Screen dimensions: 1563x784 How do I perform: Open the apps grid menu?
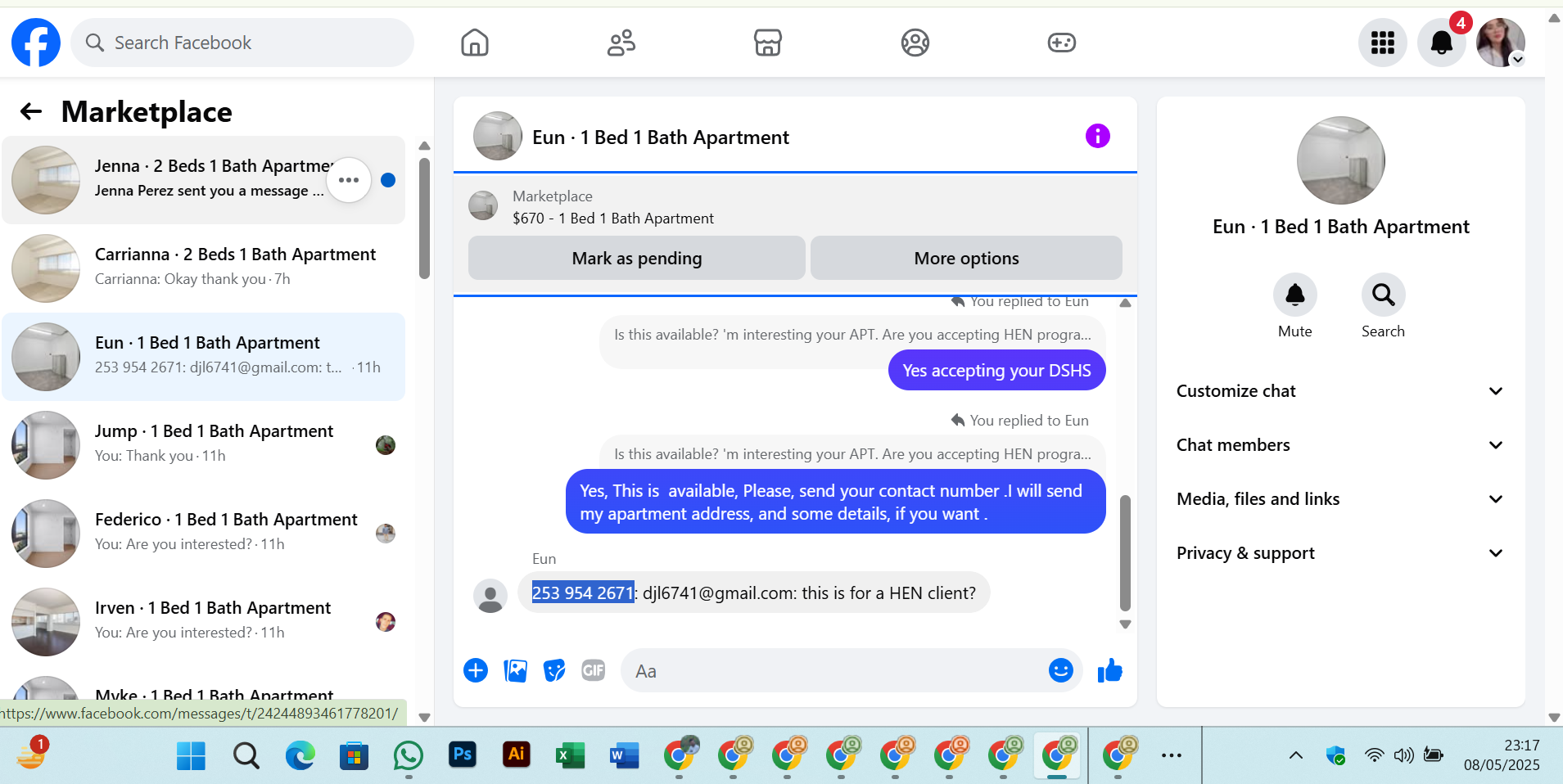1383,43
